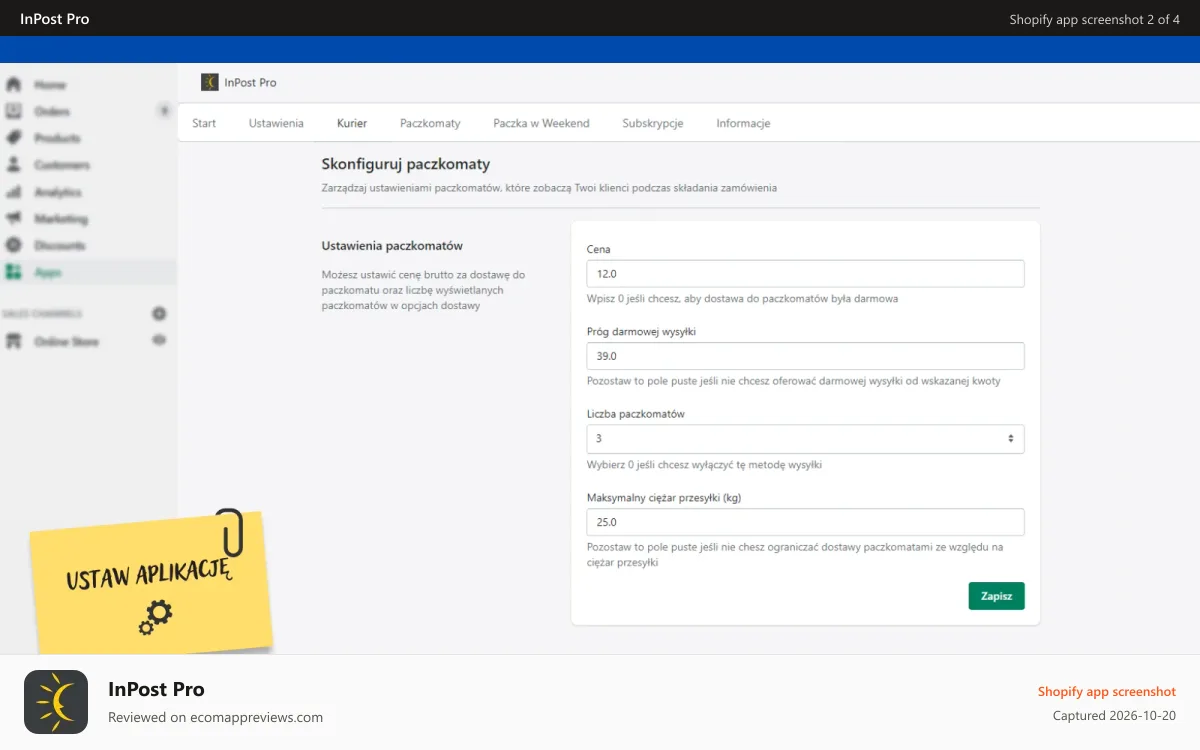This screenshot has height=750, width=1200.
Task: Click the Captured 2026-10-20 text
Action: pyautogui.click(x=1114, y=716)
